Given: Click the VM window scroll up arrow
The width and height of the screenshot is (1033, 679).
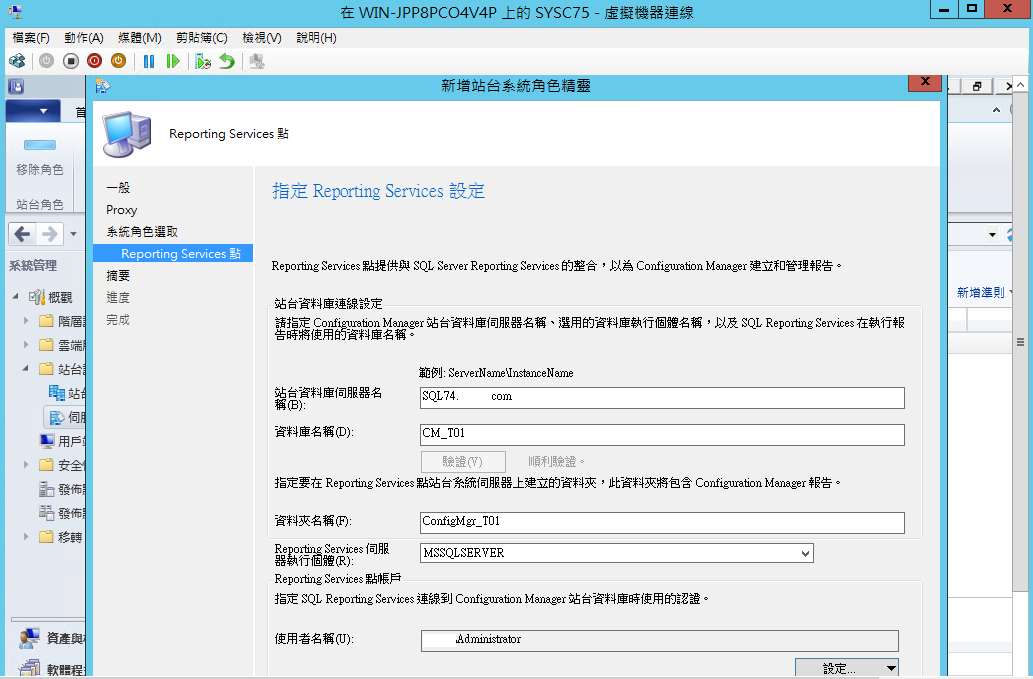Looking at the screenshot, I should pyautogui.click(x=1020, y=85).
